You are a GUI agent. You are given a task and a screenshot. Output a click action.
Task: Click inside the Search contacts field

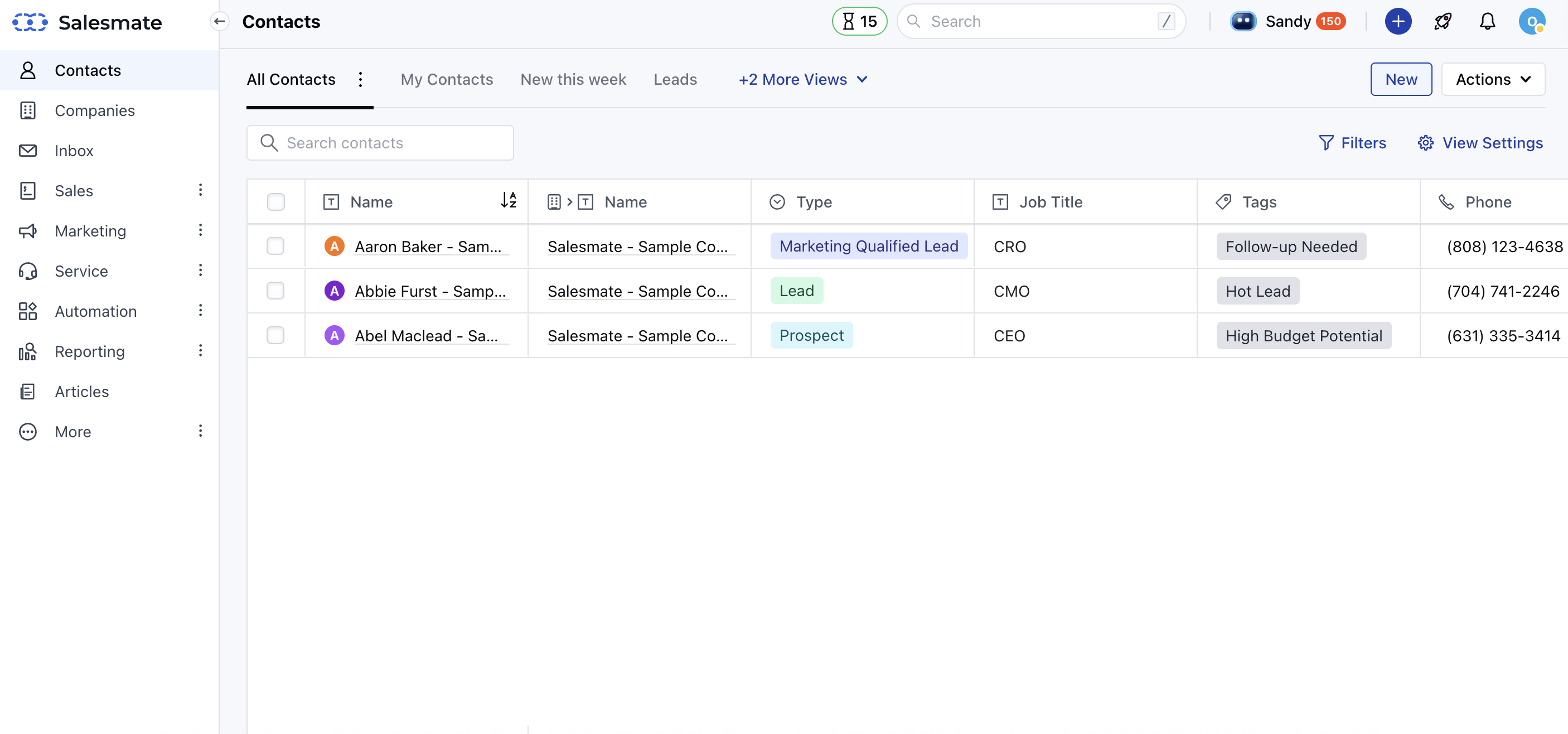(380, 142)
